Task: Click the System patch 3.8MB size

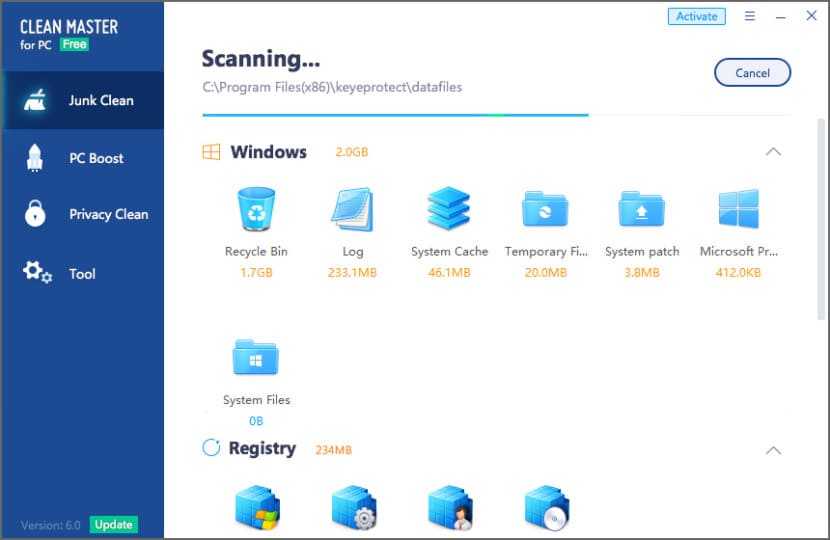Action: (642, 273)
